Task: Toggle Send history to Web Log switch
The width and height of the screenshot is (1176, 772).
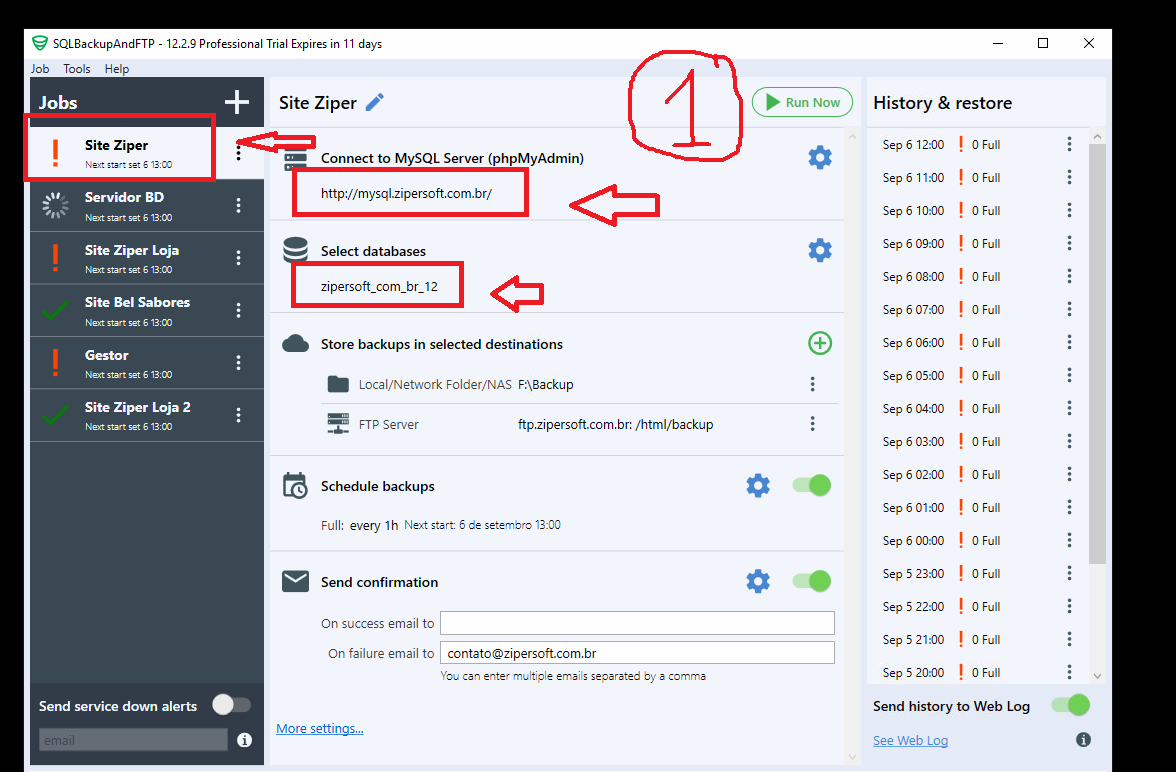Action: [1070, 704]
